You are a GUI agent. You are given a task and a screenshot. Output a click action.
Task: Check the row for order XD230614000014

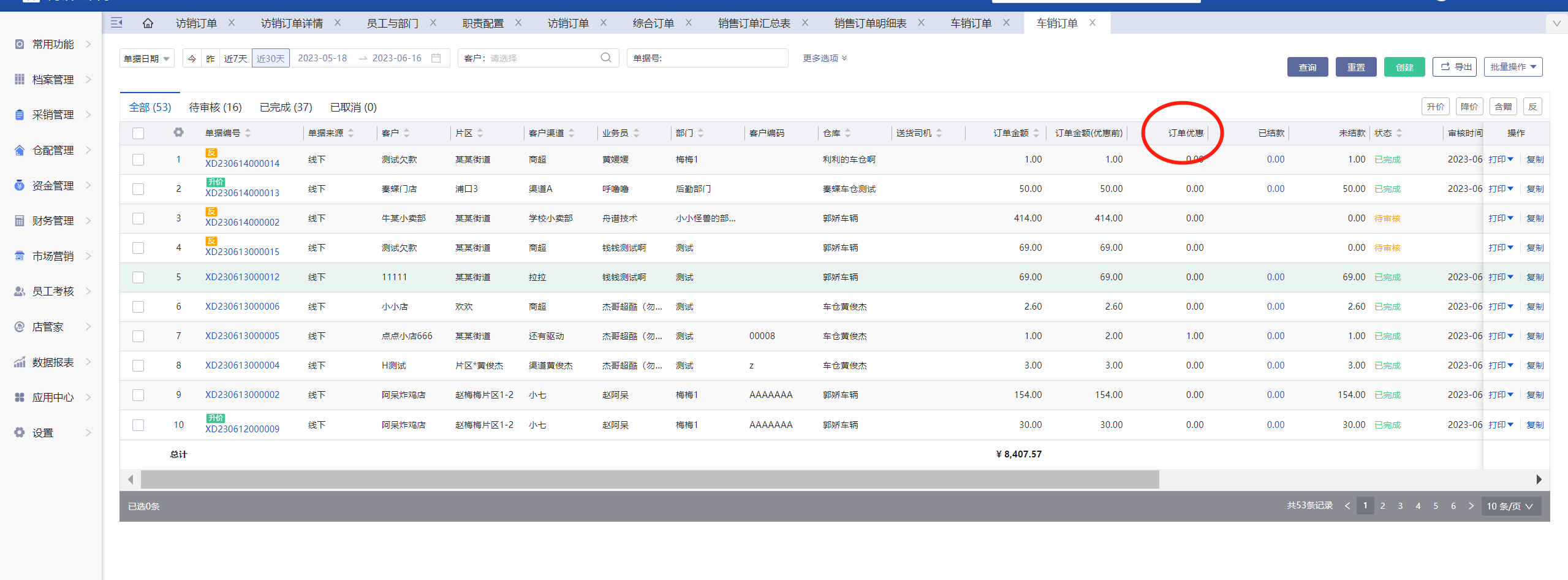pos(138,159)
